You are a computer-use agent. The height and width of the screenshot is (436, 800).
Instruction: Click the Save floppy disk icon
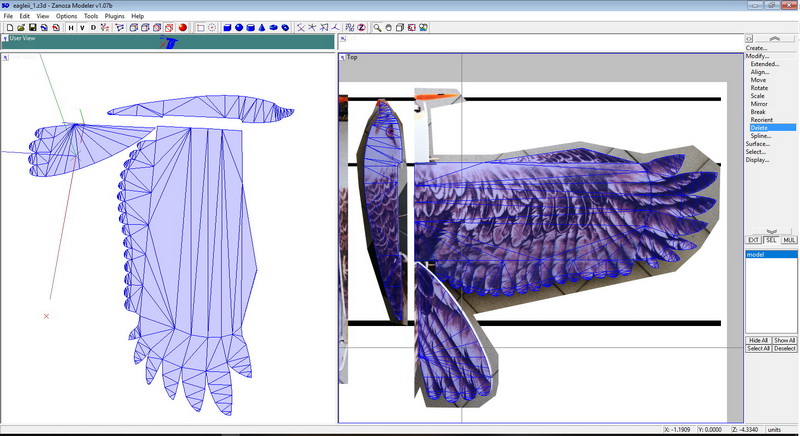[x=32, y=28]
